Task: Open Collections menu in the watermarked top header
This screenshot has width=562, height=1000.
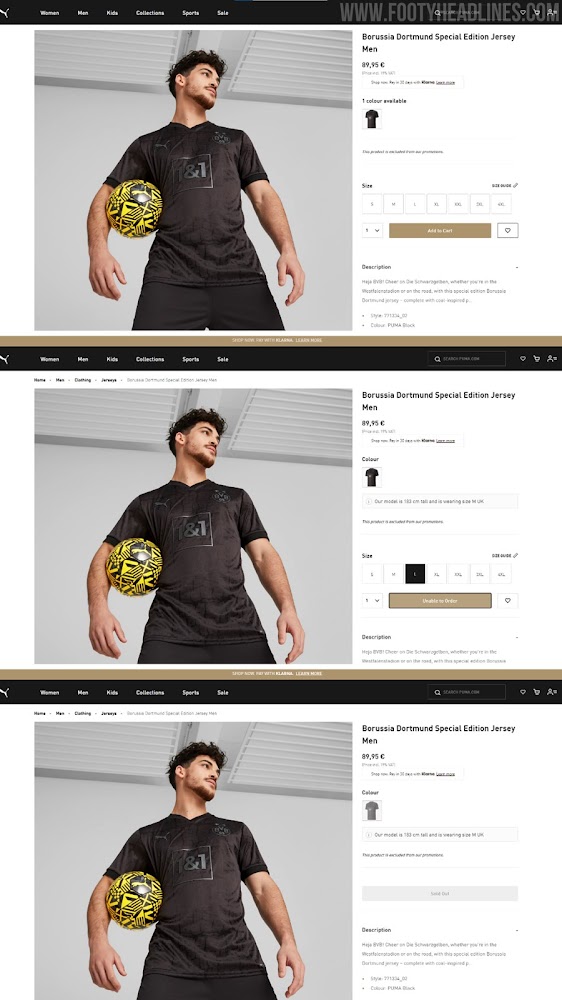Action: point(150,13)
